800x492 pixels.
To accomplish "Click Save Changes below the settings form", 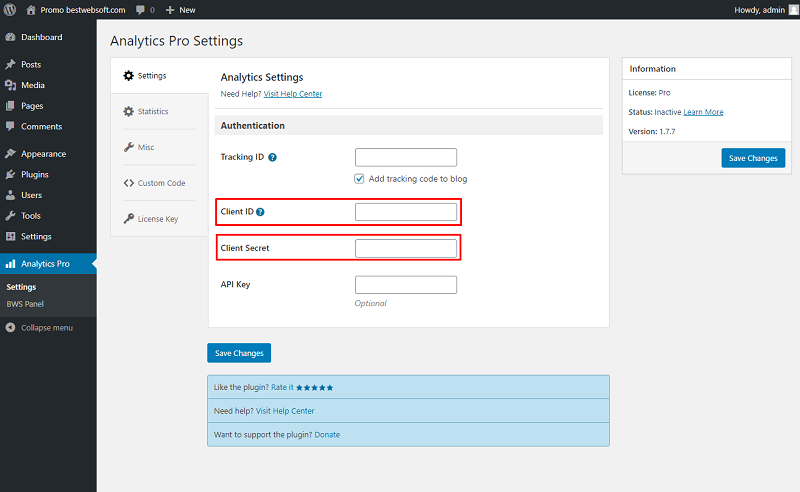I will (239, 353).
